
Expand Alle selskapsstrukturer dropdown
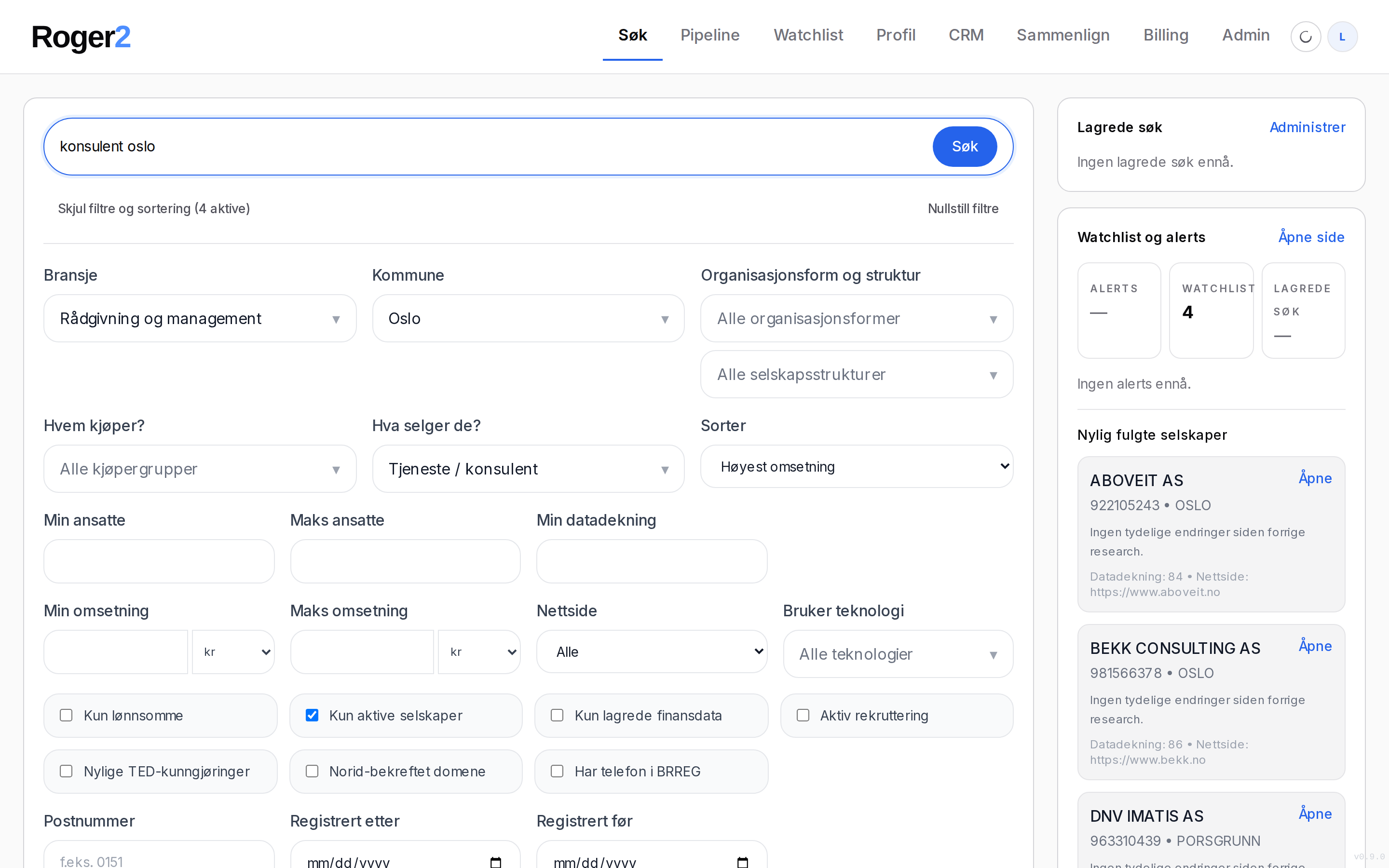tap(857, 374)
